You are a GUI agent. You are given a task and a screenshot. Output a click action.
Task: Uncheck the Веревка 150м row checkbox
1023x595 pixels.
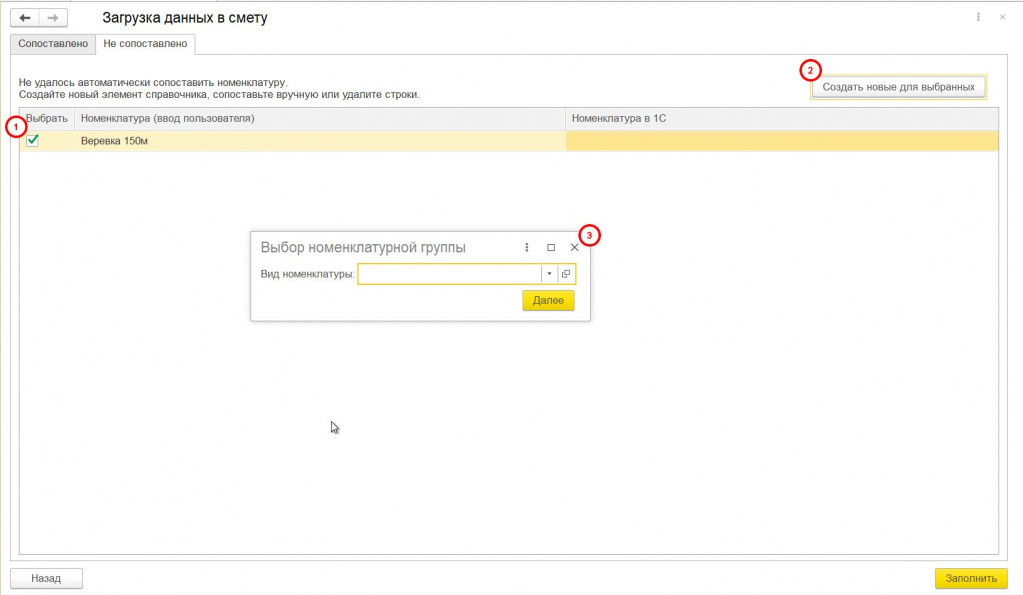click(33, 140)
